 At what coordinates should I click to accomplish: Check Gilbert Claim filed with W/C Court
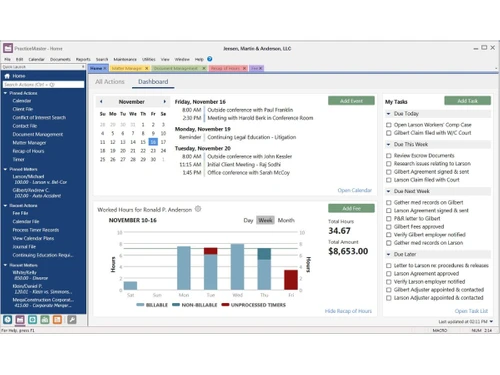pos(389,133)
